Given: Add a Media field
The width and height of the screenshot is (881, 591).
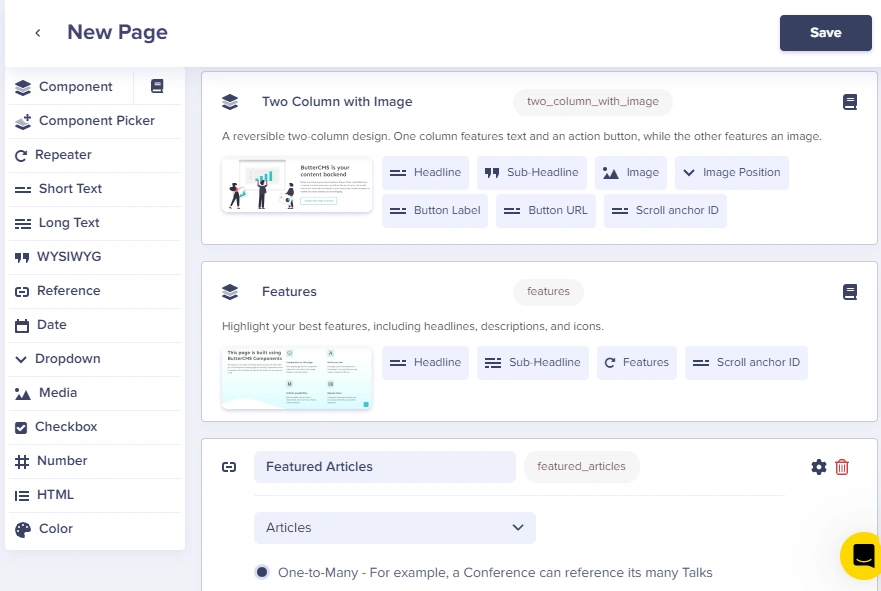Looking at the screenshot, I should pyautogui.click(x=95, y=393).
